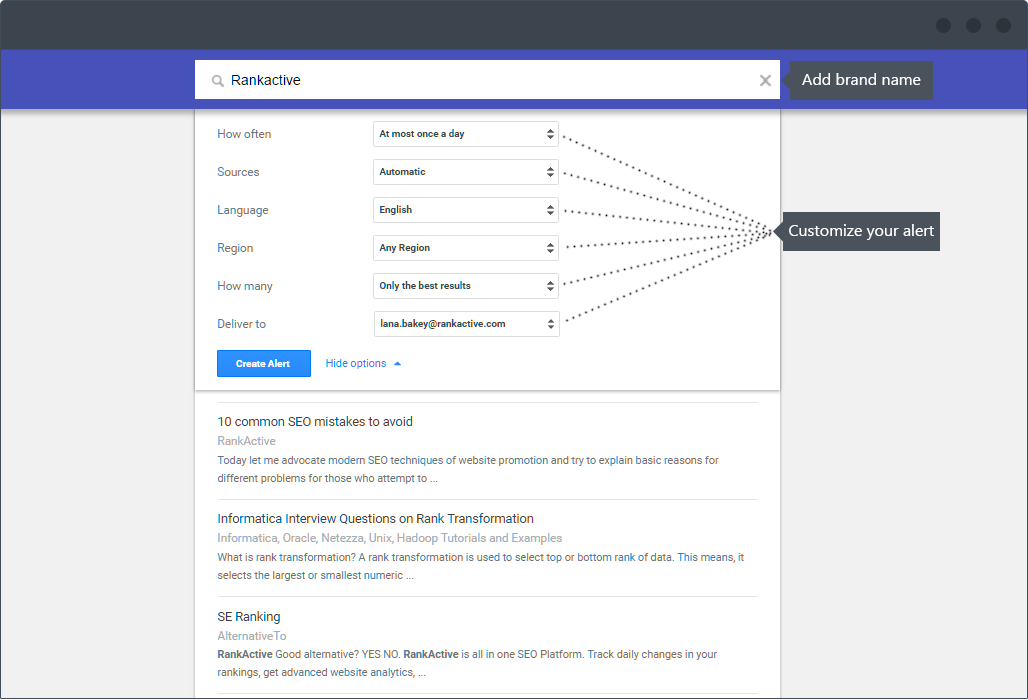1028x700 pixels.
Task: Focus the search field containing Rankactive
Action: coord(487,80)
